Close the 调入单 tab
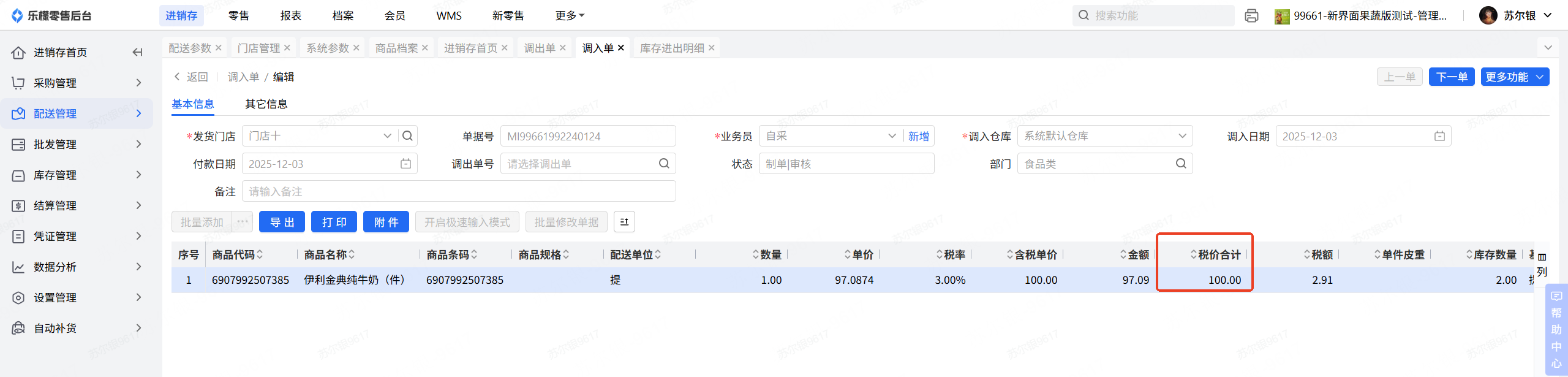1568x377 pixels. 620,48
